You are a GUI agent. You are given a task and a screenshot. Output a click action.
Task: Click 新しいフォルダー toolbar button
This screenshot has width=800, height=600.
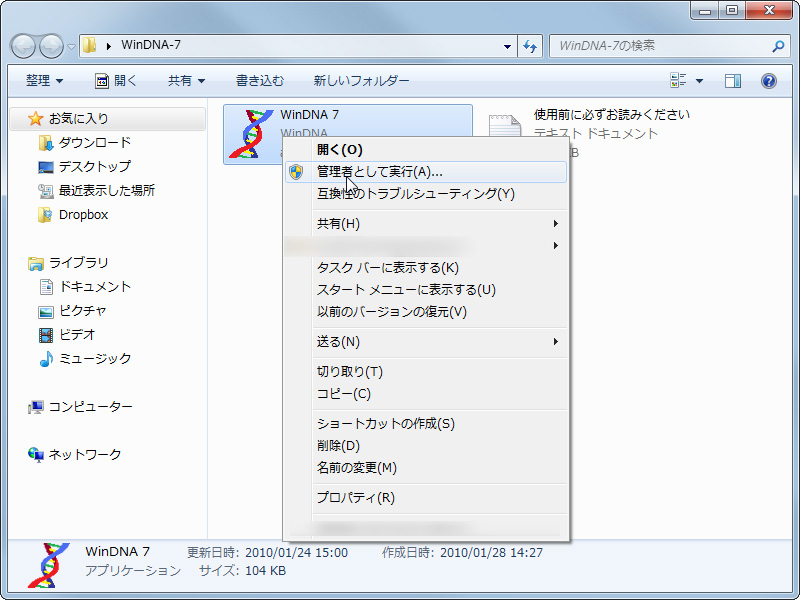[361, 81]
